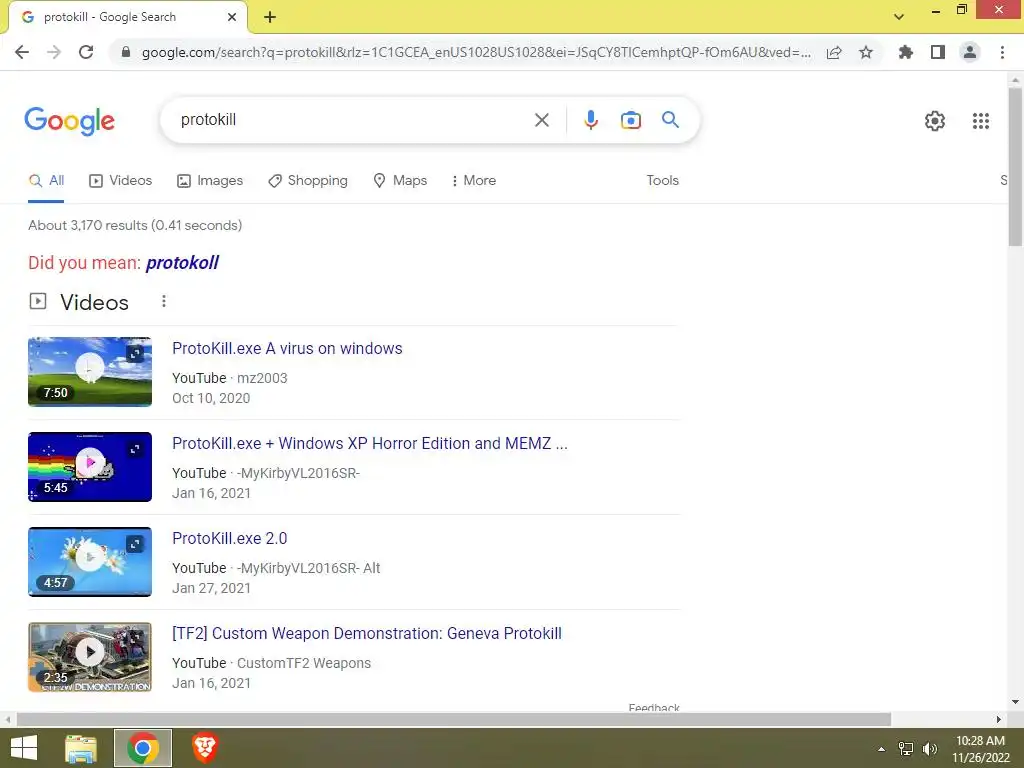
Task: Click the forward navigation arrow
Action: click(x=54, y=52)
